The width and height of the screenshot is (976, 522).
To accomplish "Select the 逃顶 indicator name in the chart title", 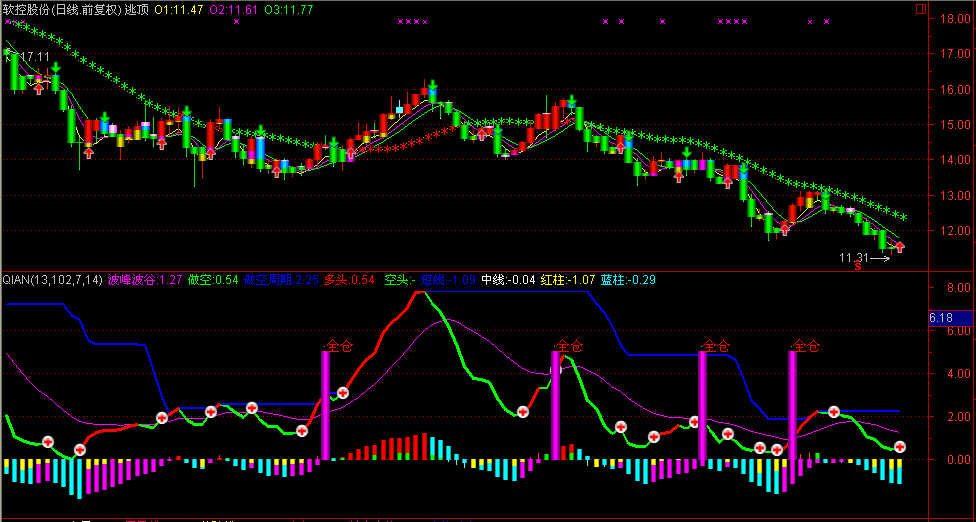I will [136, 9].
